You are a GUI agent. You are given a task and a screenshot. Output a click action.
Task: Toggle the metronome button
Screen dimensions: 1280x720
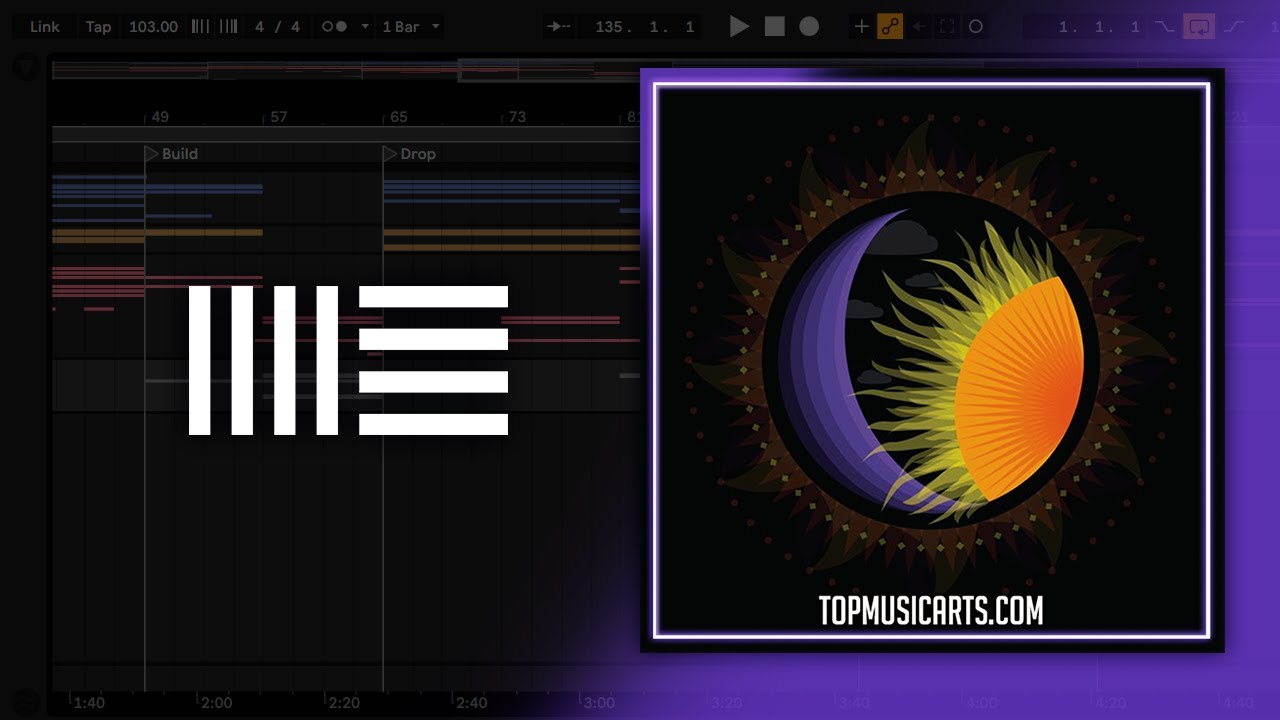[x=334, y=27]
